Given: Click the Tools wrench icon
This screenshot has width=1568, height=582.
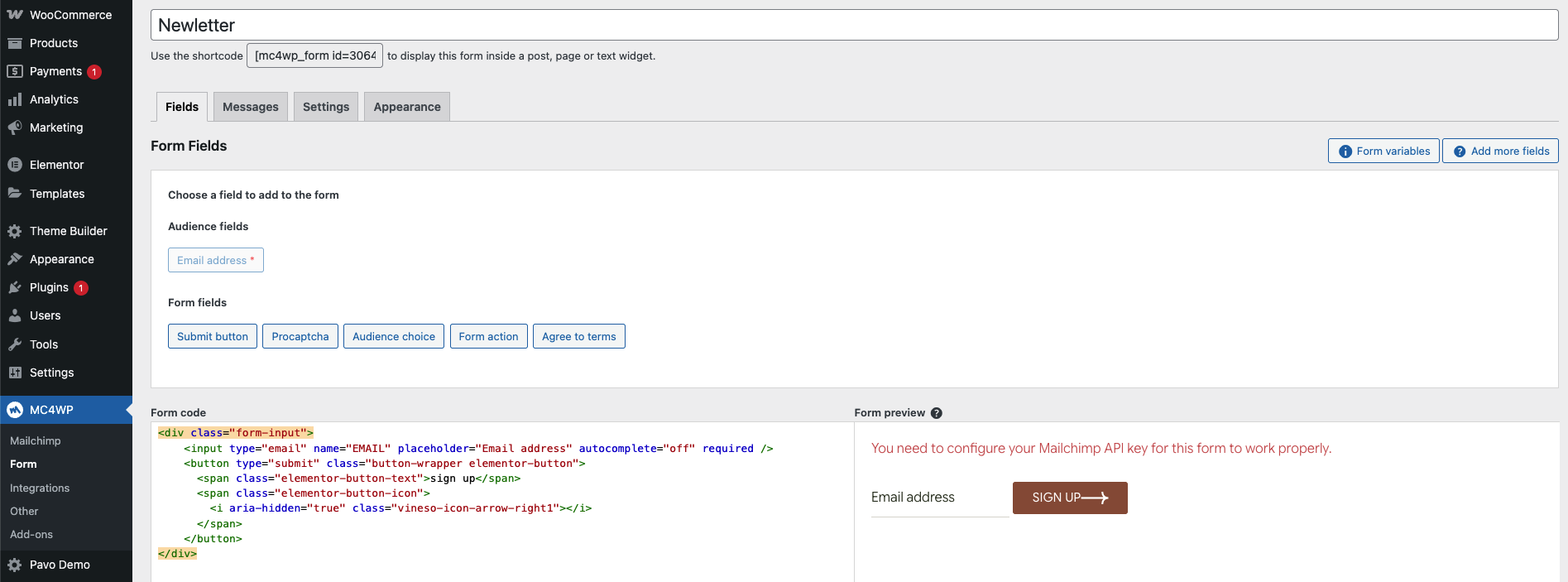Looking at the screenshot, I should coord(15,344).
